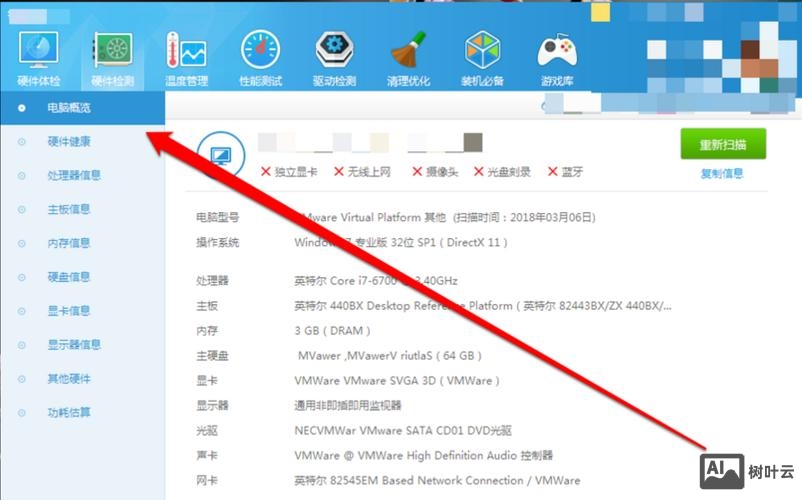Select the 硬件检测 hardware detection icon
The width and height of the screenshot is (802, 500).
(113, 58)
